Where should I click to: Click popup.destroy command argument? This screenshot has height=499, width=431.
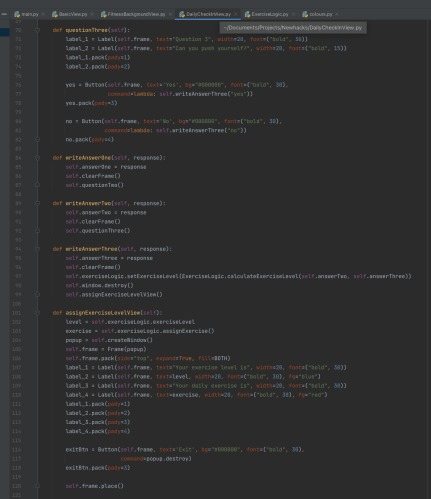[x=168, y=459]
